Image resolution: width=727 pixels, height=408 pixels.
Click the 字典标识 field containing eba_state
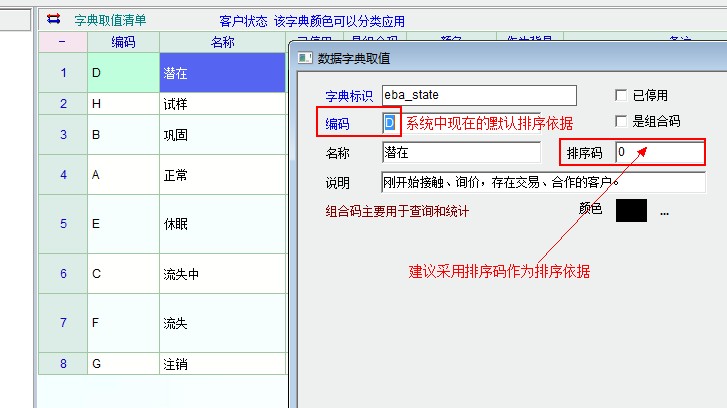(x=479, y=95)
